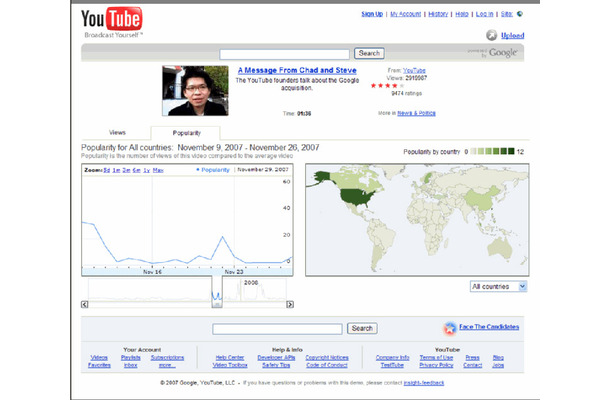Click the right arrow of the timeline scrollbar
Screen dimensions: 610x400
coord(290,304)
